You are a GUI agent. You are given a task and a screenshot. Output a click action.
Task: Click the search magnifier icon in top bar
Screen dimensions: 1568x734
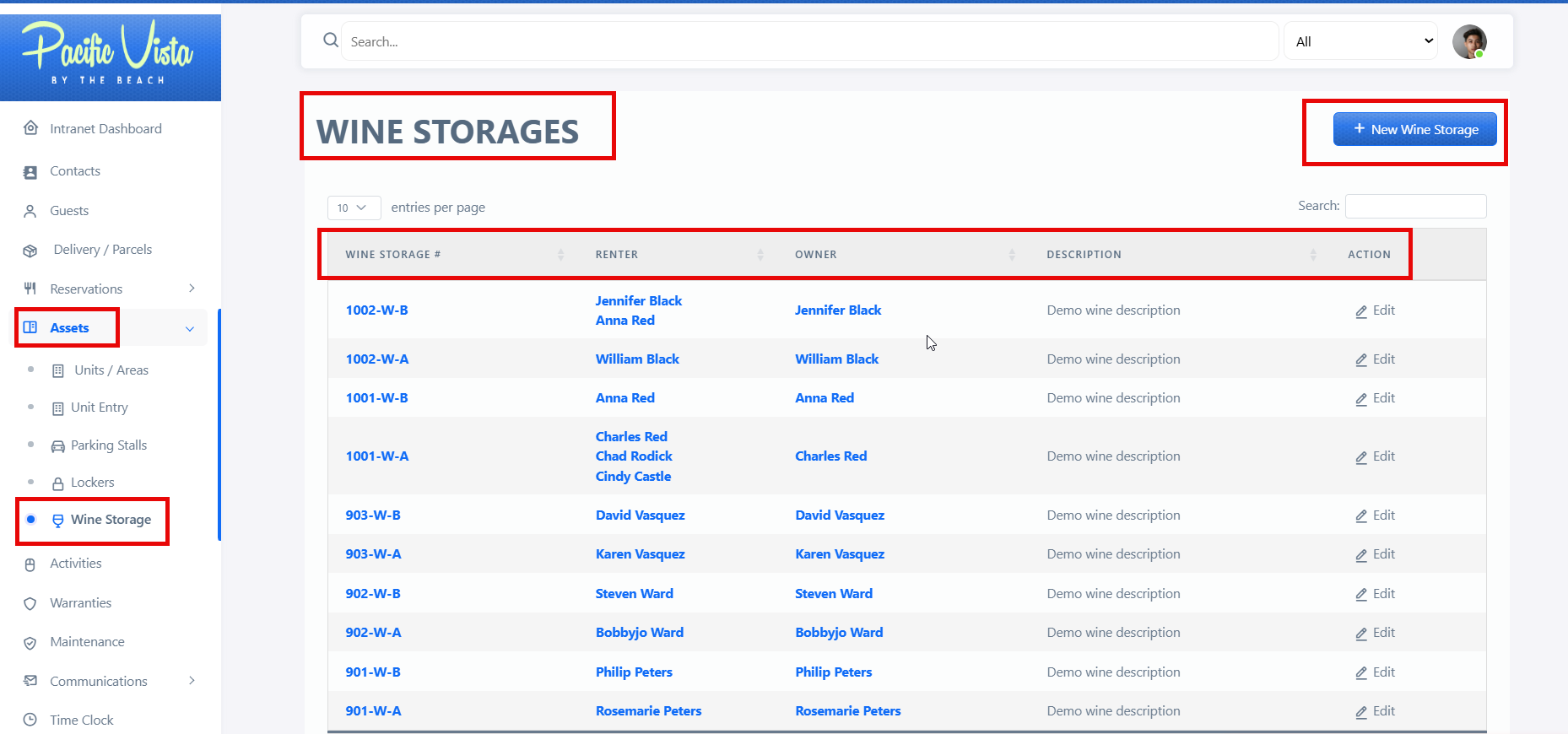(331, 40)
